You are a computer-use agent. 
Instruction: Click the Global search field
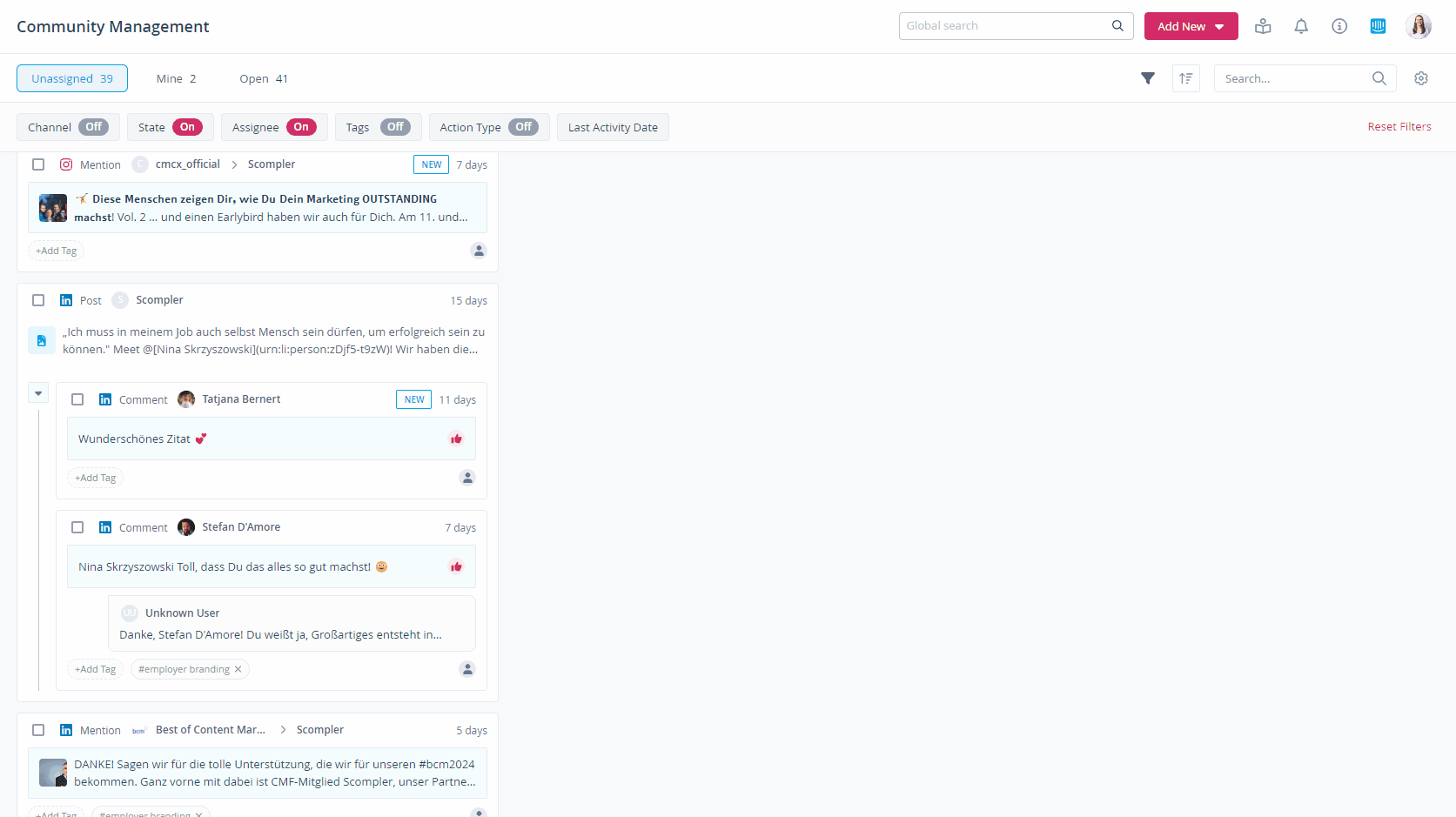[1005, 26]
